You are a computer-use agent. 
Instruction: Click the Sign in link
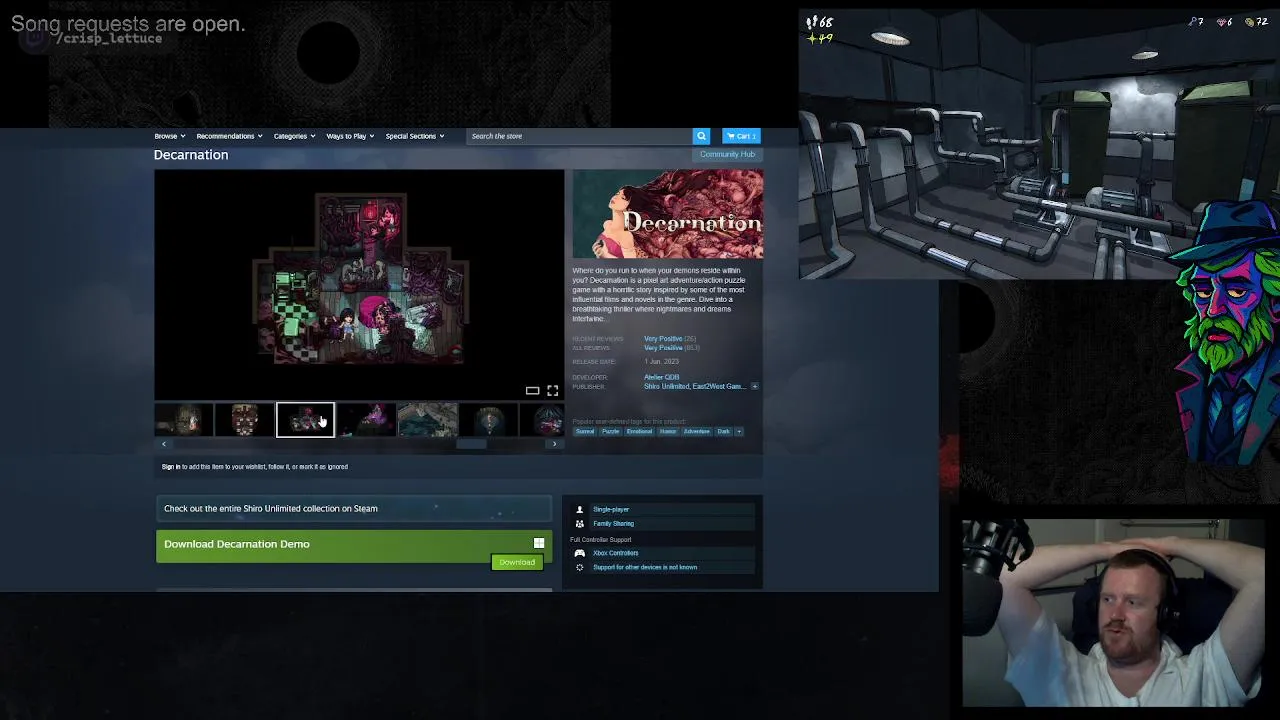171,467
